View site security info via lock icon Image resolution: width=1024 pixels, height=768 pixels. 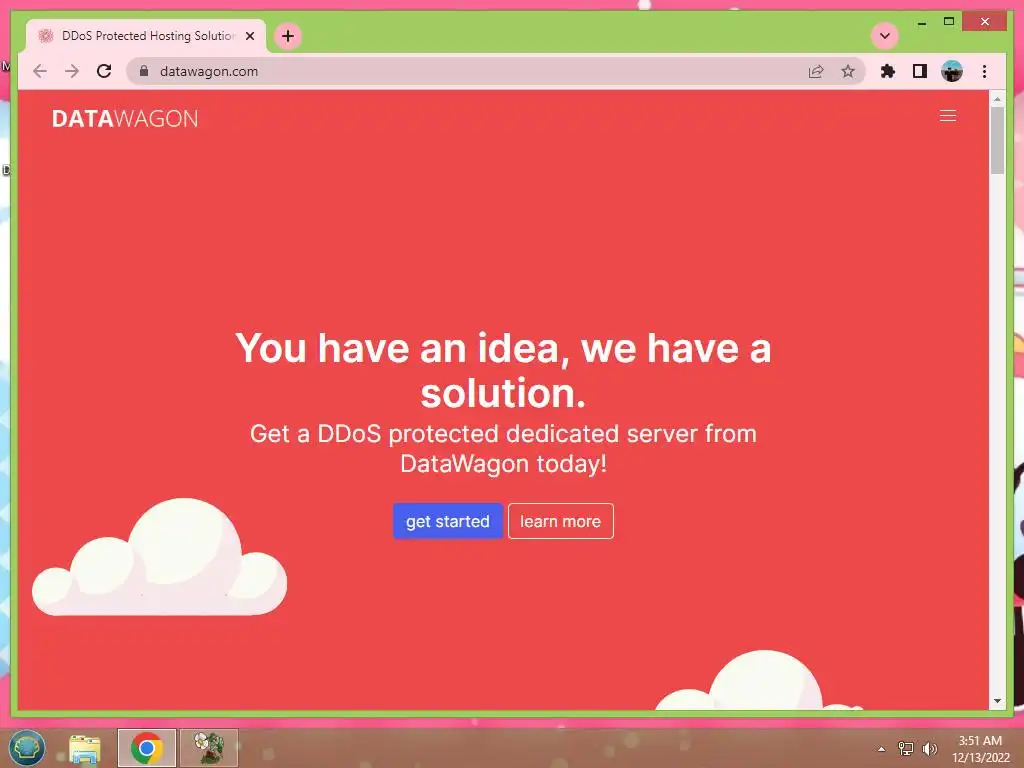[x=144, y=71]
